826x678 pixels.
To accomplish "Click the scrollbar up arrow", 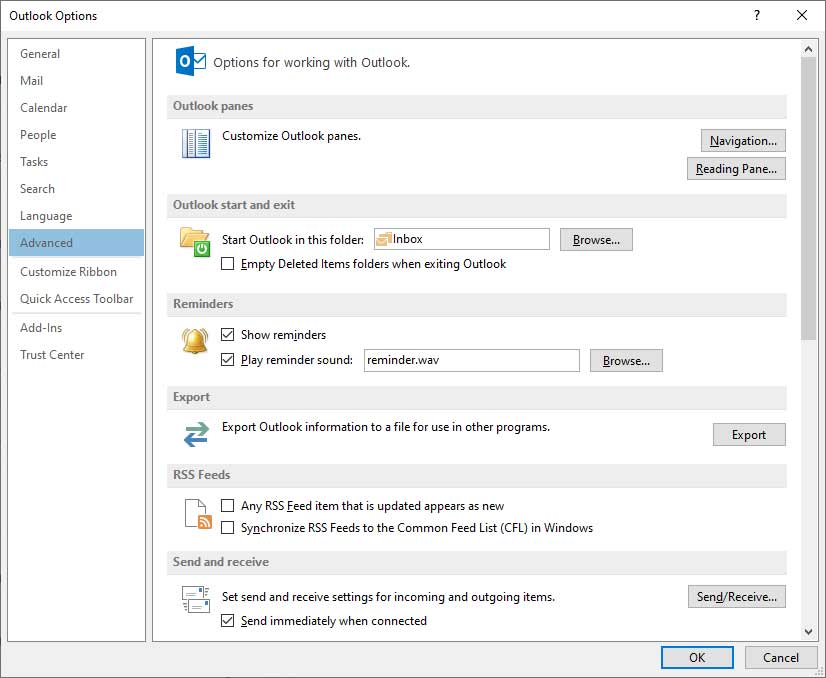I will tap(808, 49).
